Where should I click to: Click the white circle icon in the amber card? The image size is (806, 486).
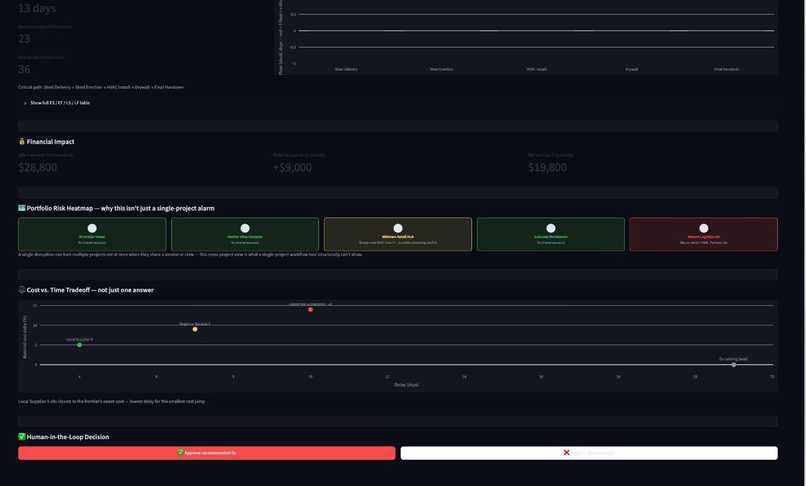click(x=398, y=228)
